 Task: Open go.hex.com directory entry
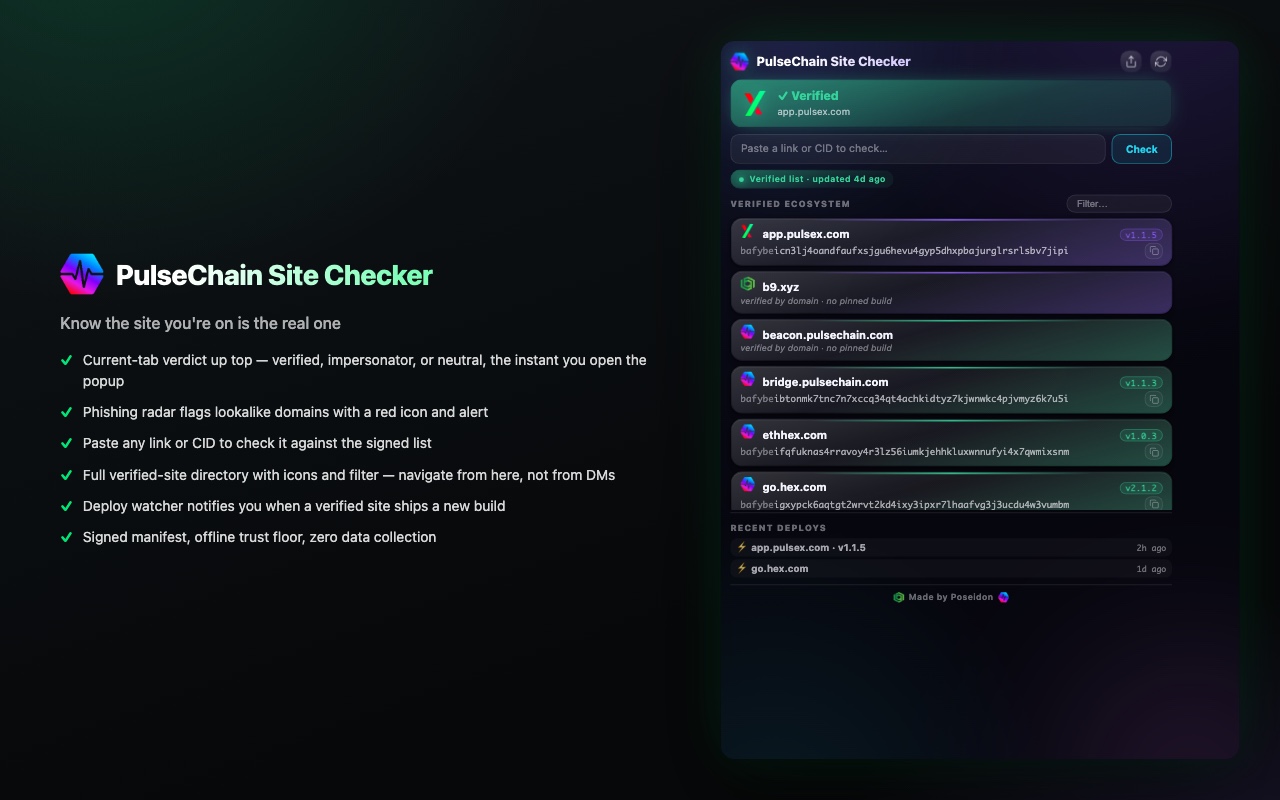point(951,491)
